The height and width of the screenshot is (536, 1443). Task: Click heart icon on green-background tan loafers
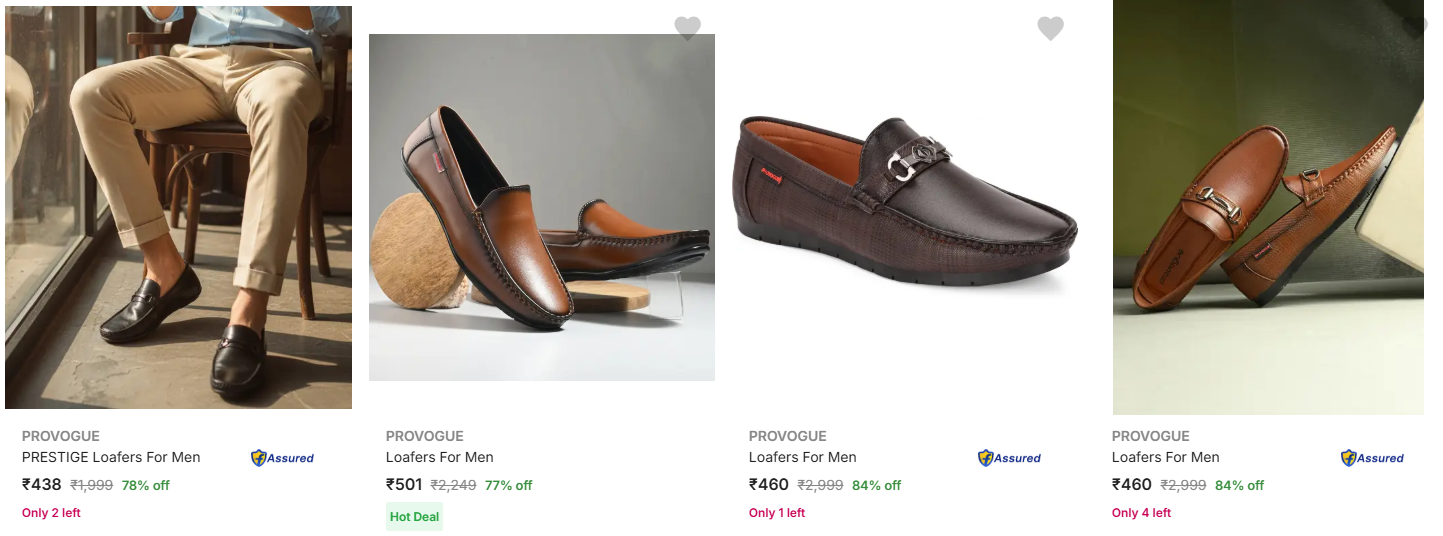click(x=1415, y=26)
